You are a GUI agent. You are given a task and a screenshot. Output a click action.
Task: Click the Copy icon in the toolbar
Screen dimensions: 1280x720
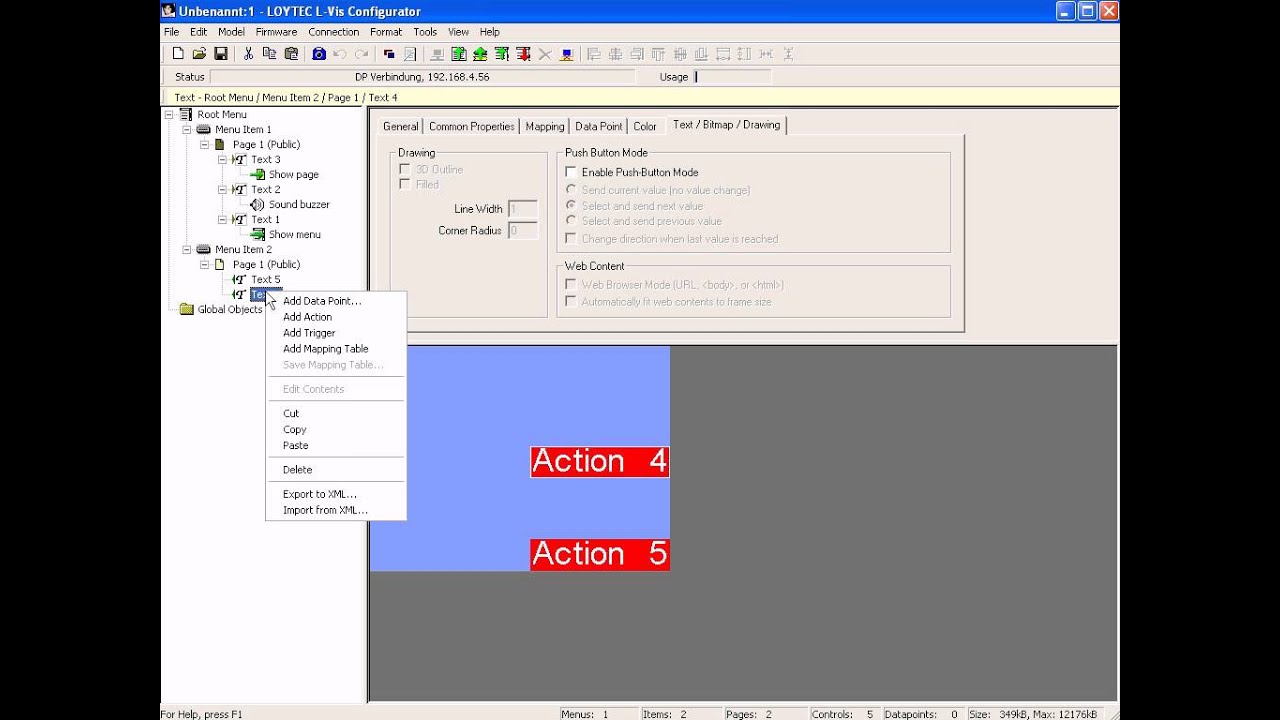click(x=270, y=54)
